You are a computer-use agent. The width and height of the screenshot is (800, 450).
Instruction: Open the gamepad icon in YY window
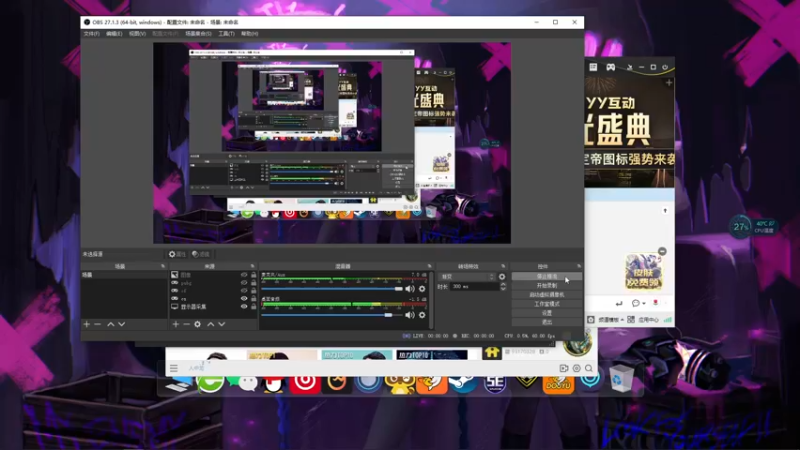(610, 67)
